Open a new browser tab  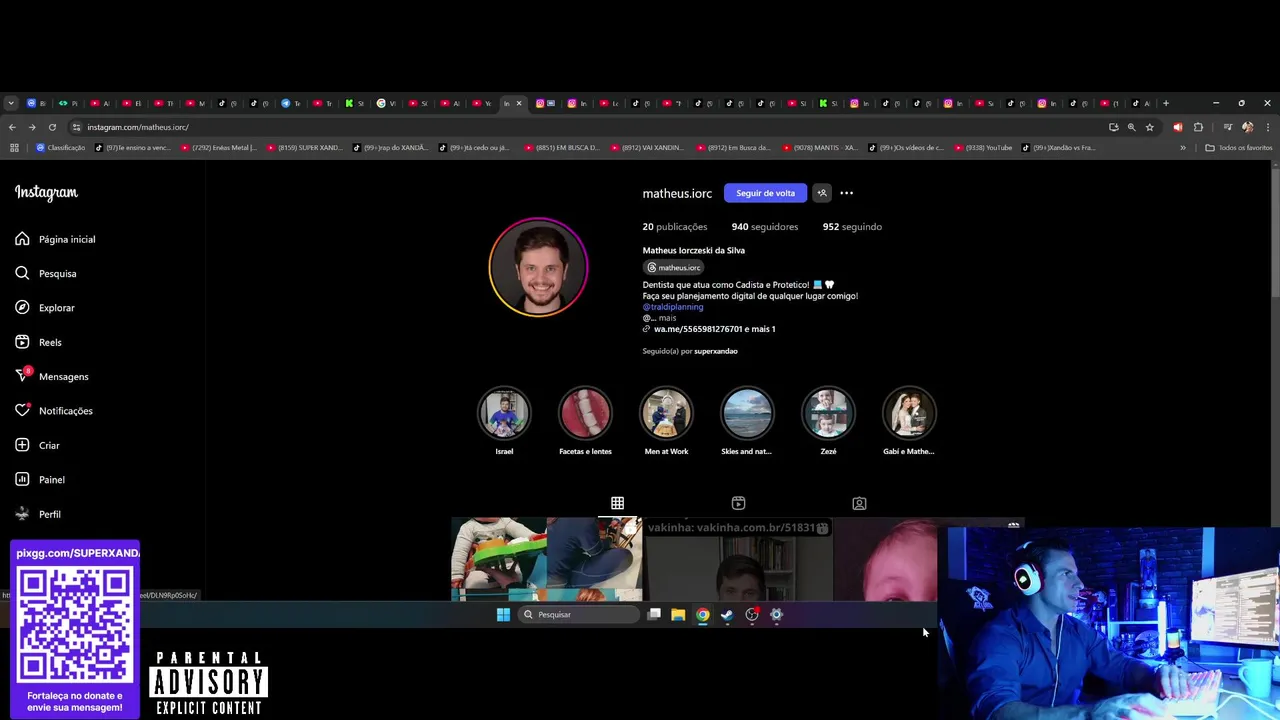[1166, 103]
